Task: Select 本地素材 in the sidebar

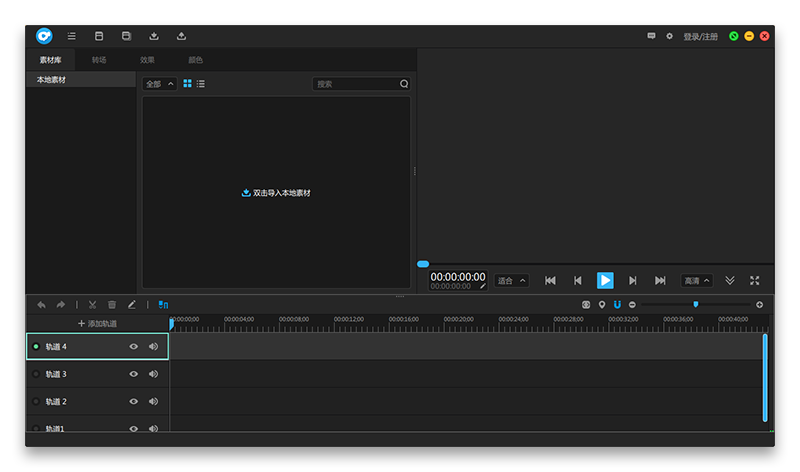Action: (x=81, y=80)
